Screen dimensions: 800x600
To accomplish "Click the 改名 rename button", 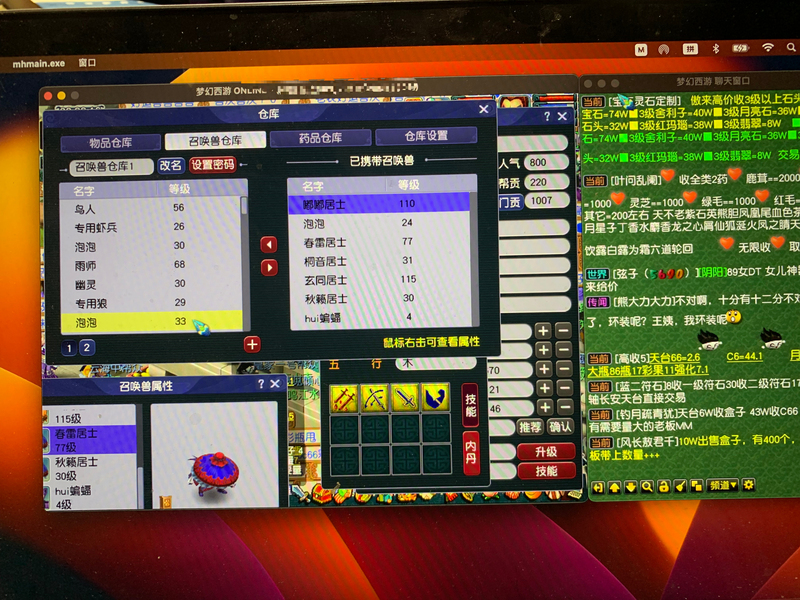I will (x=170, y=165).
